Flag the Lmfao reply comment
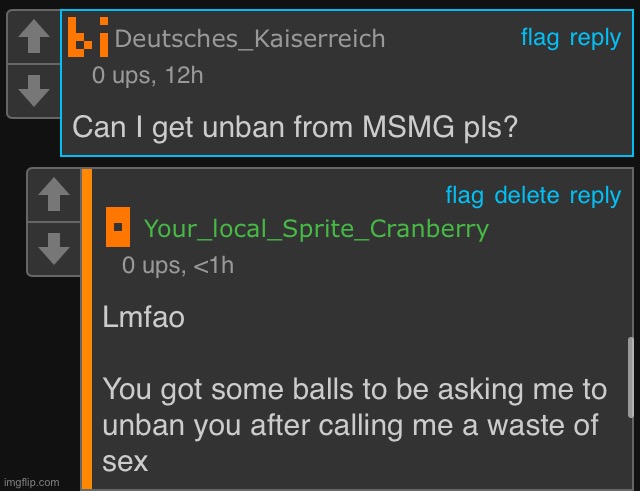The width and height of the screenshot is (640, 491). (464, 196)
